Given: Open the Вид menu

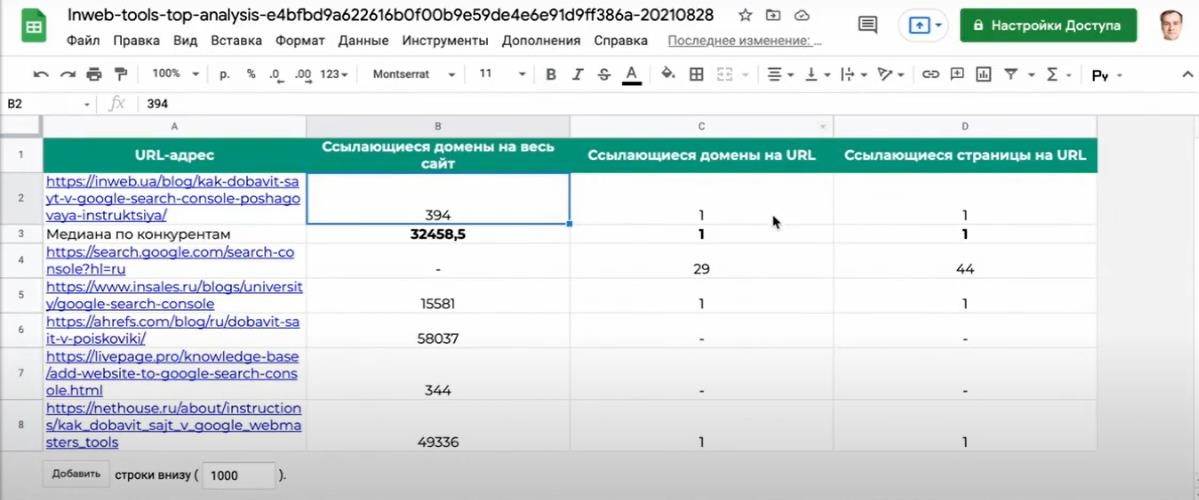Looking at the screenshot, I should point(185,41).
